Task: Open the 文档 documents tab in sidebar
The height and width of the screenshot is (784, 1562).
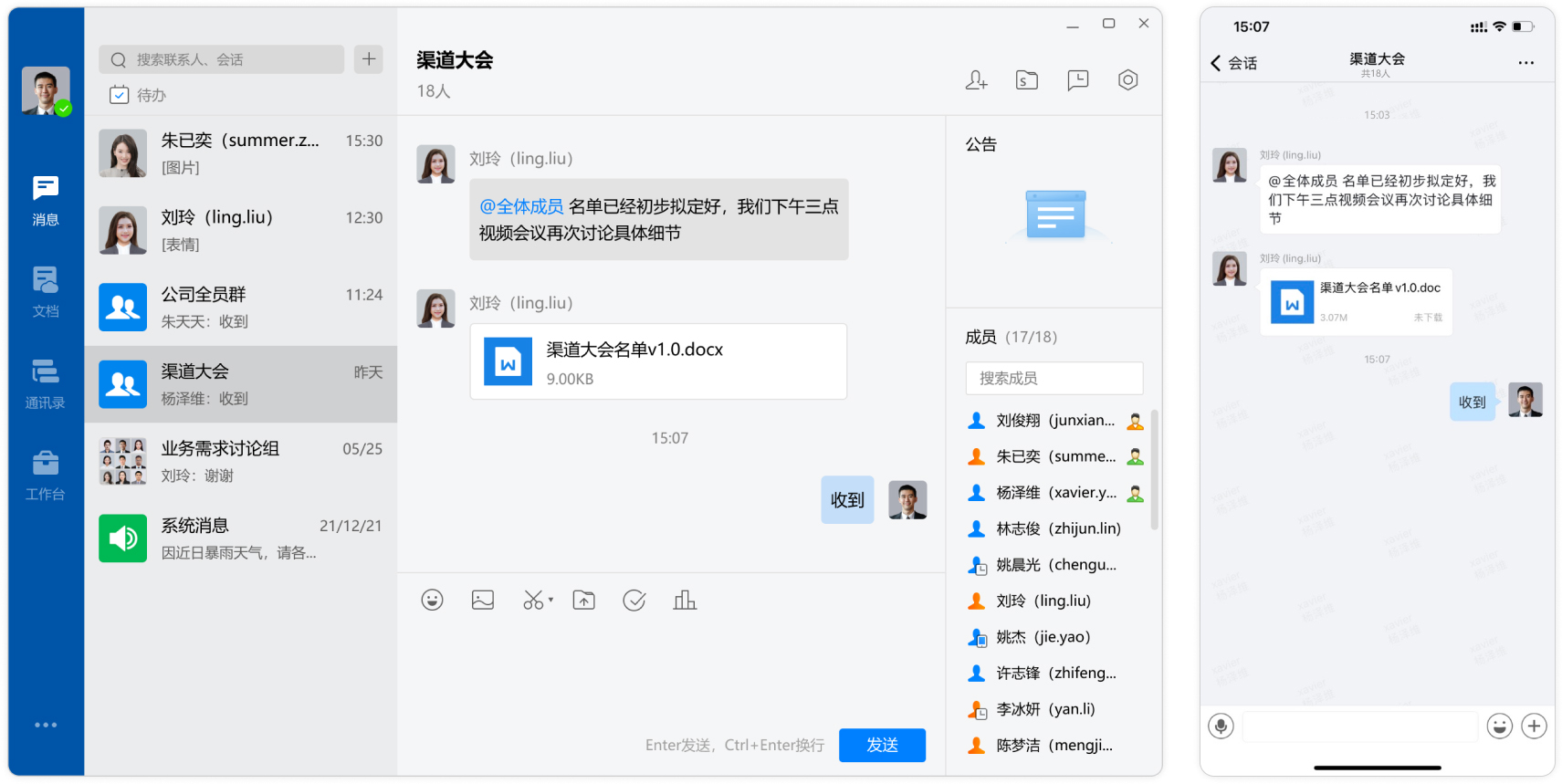Action: point(46,292)
